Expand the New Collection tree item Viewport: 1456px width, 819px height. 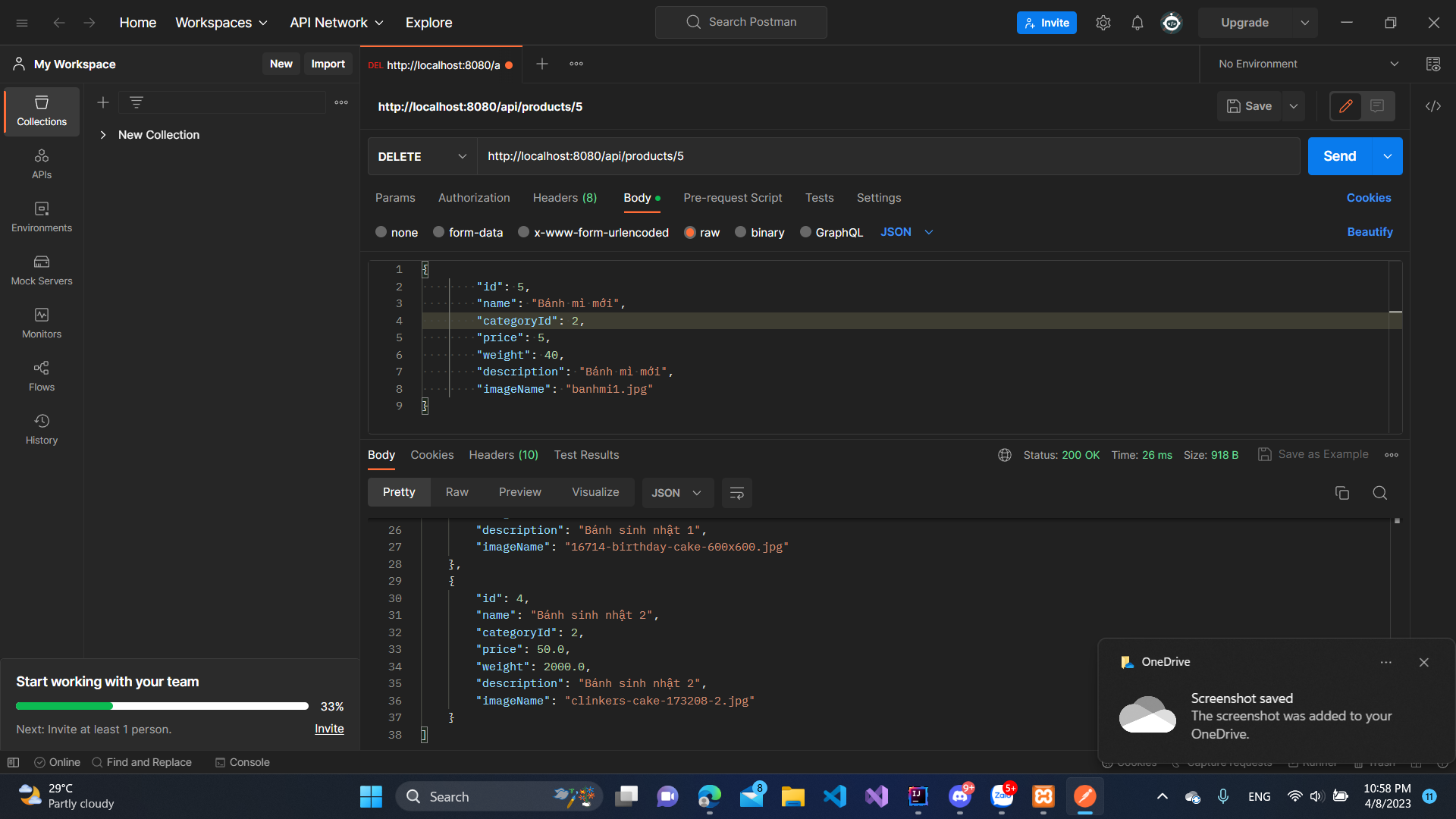pos(103,134)
